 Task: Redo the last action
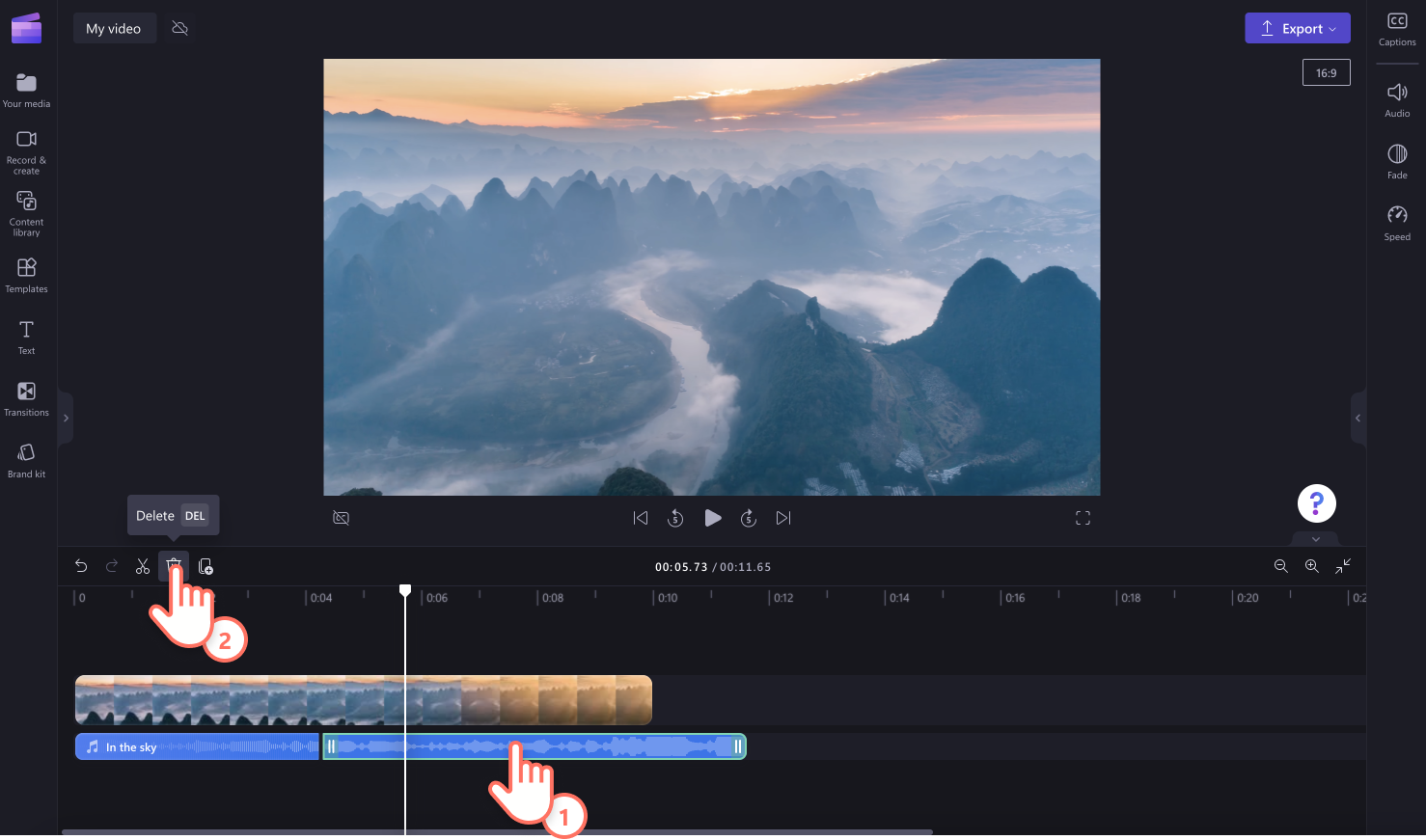tap(112, 566)
